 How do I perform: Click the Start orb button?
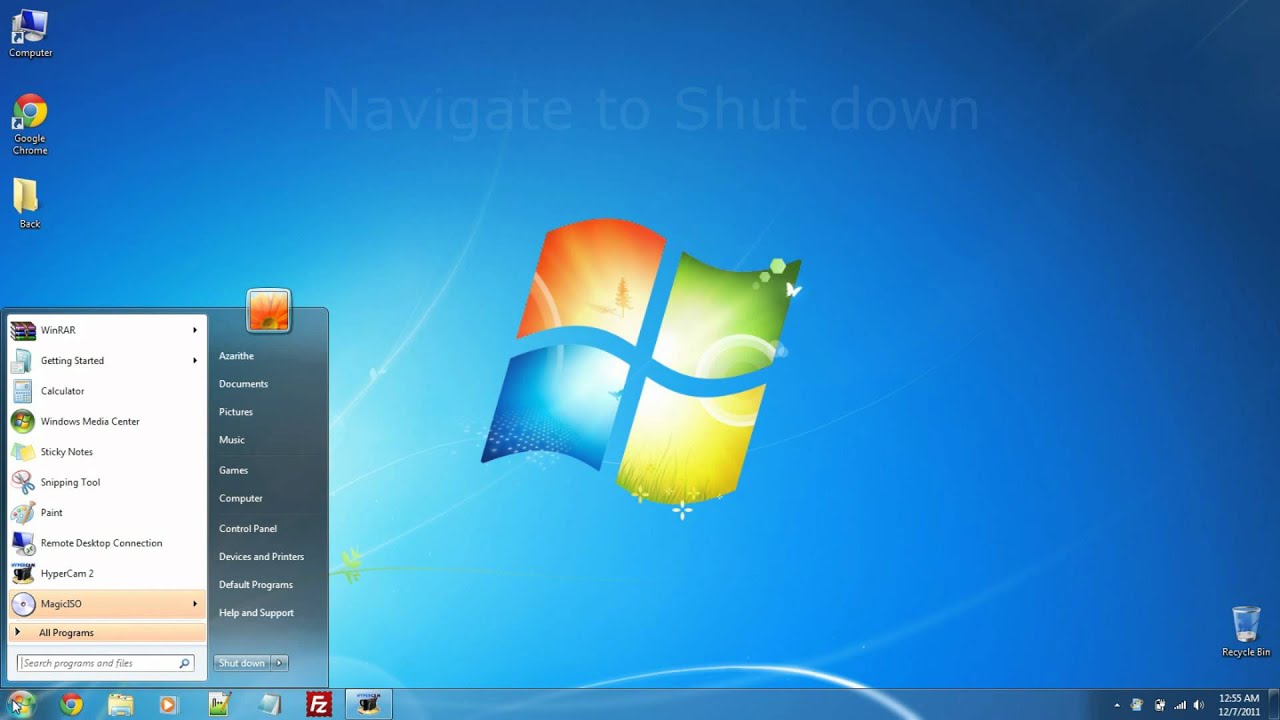point(21,704)
